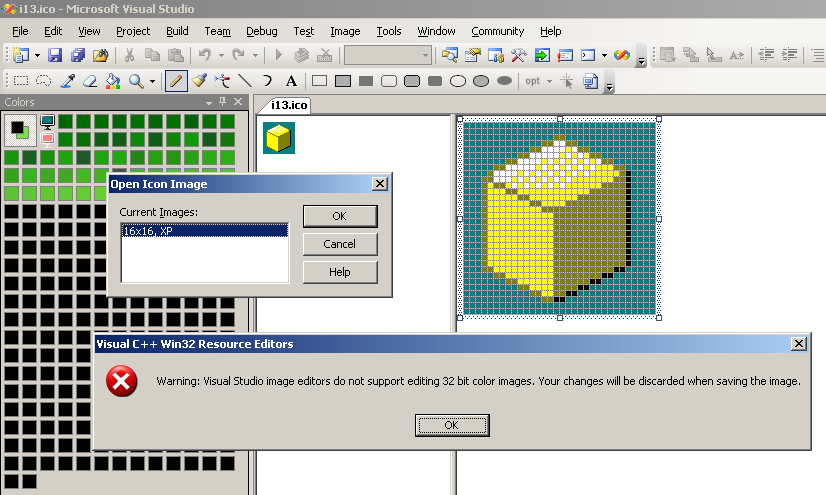Select the screen color monitor swatch
Image resolution: width=826 pixels, height=495 pixels.
click(x=47, y=122)
